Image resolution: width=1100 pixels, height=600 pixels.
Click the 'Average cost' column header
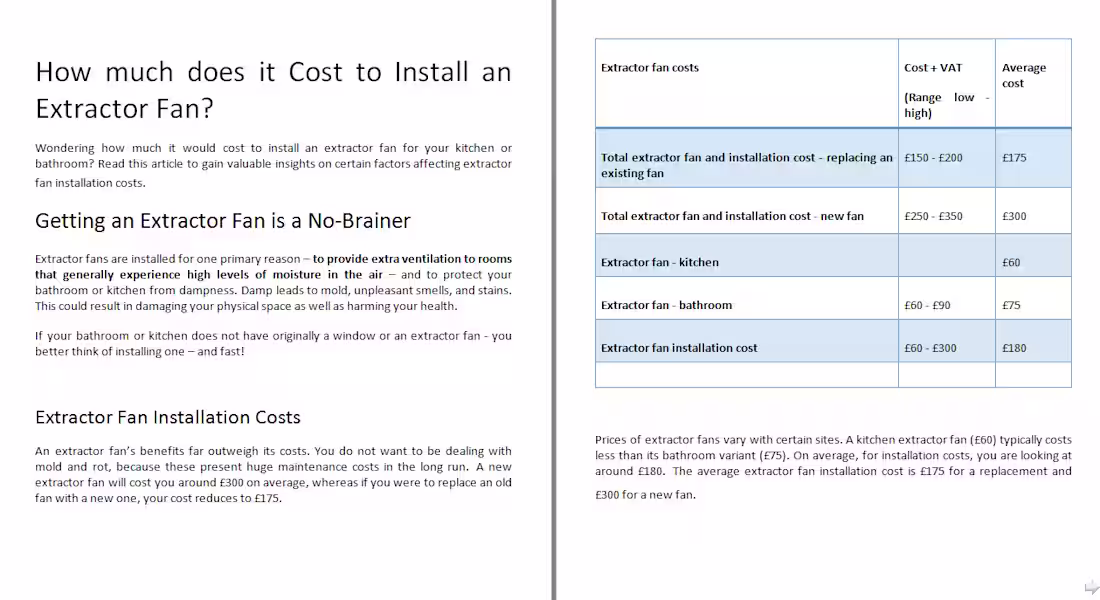click(x=1022, y=77)
